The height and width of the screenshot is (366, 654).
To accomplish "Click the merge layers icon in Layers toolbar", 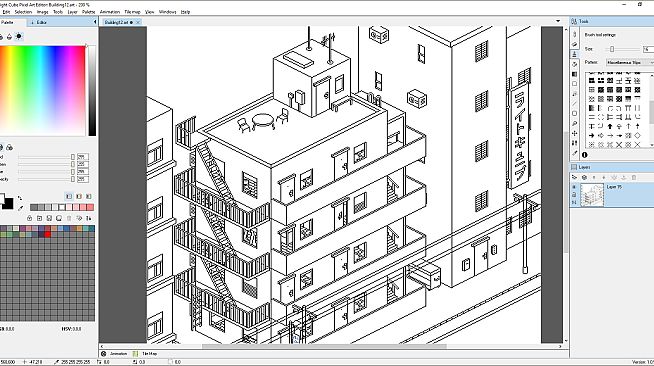I will [614, 178].
